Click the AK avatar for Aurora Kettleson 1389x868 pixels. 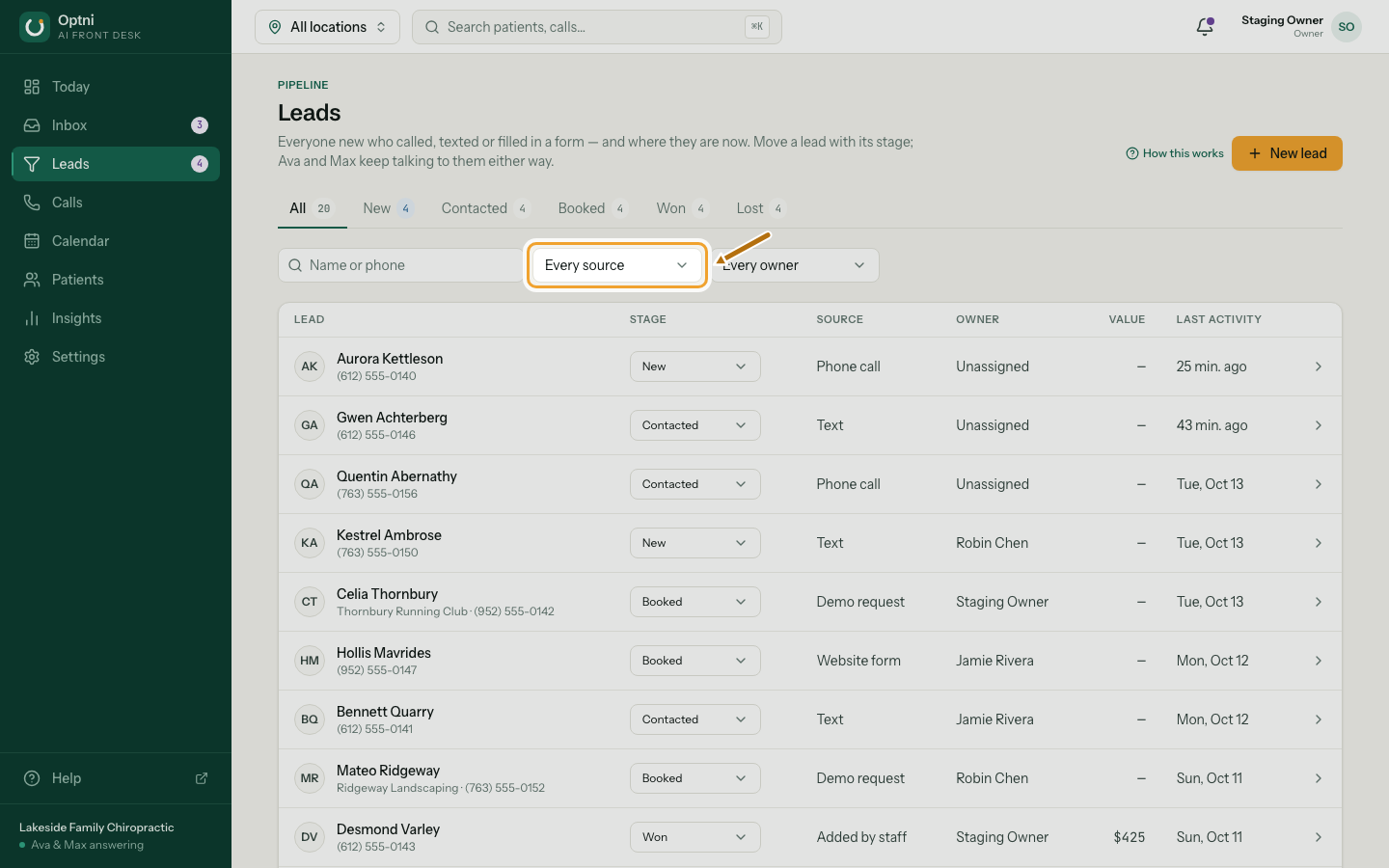click(x=310, y=366)
